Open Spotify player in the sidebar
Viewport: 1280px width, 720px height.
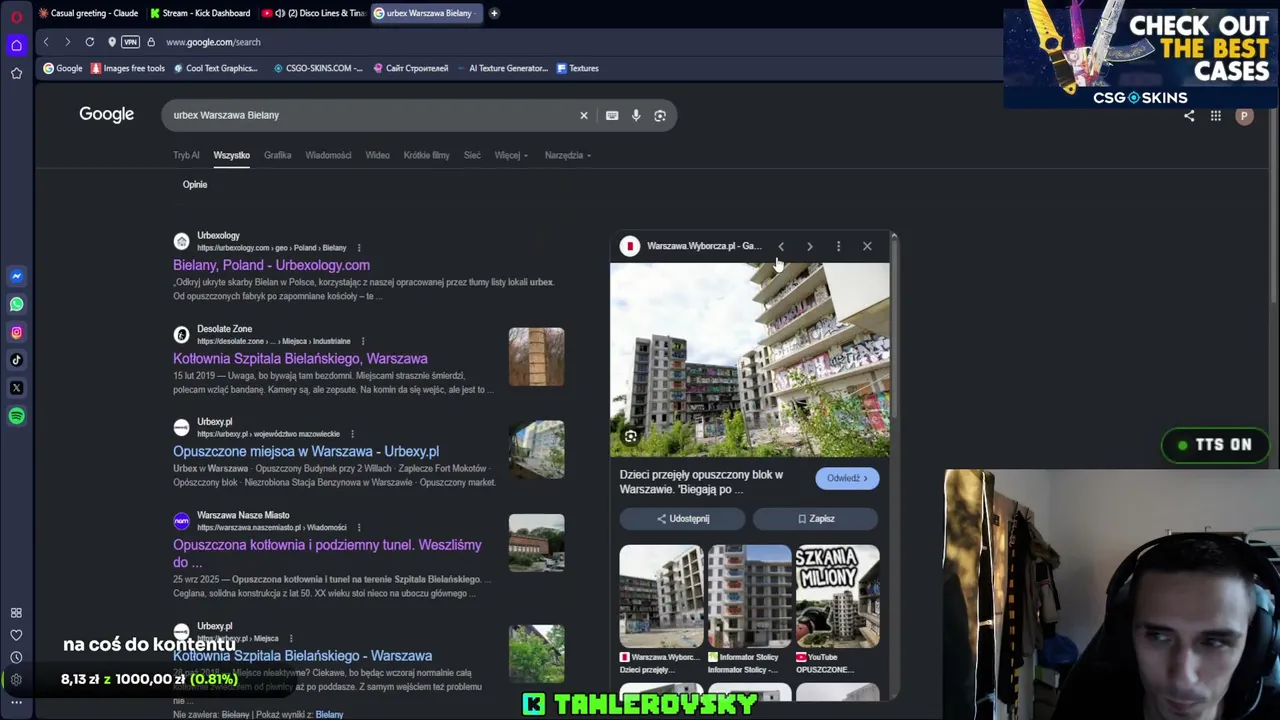point(16,416)
